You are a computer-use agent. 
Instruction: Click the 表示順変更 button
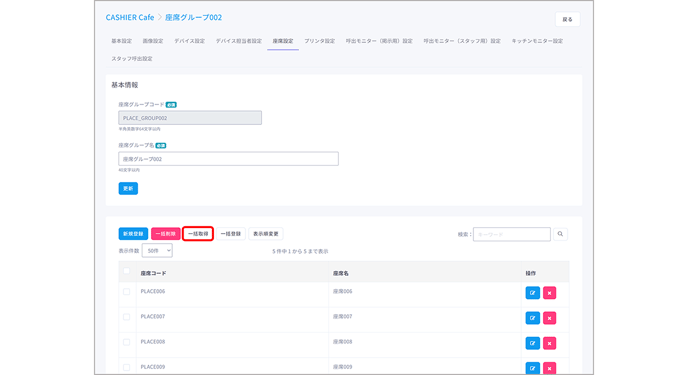pos(266,234)
